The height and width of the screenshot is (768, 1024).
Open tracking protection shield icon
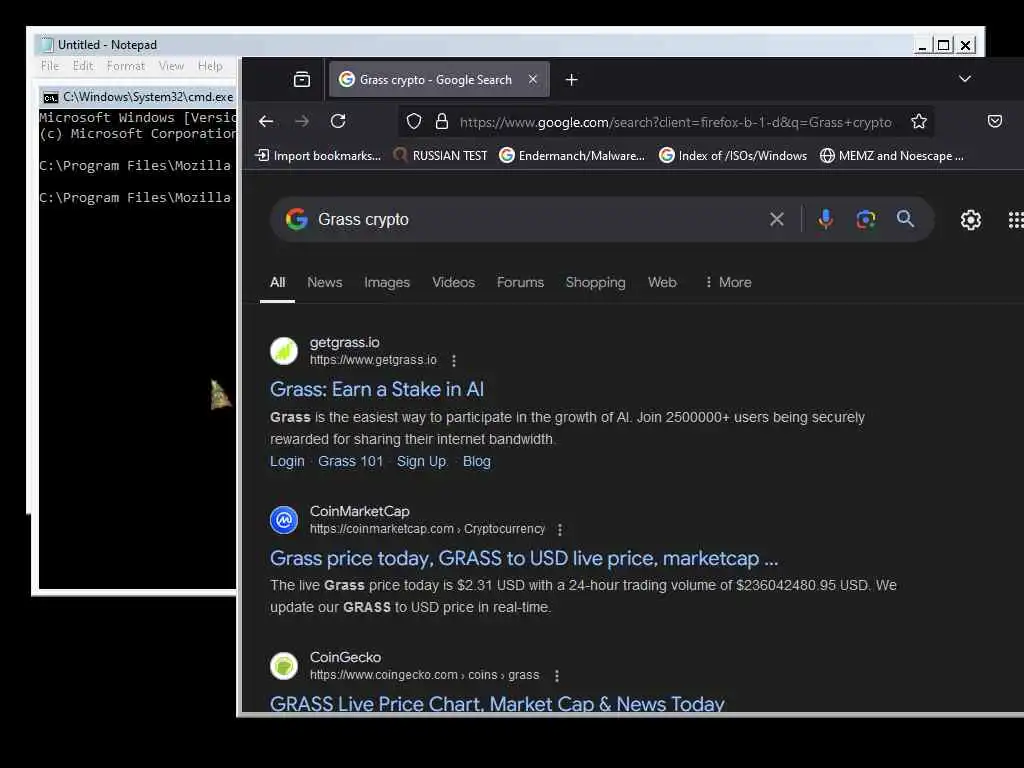(x=414, y=121)
